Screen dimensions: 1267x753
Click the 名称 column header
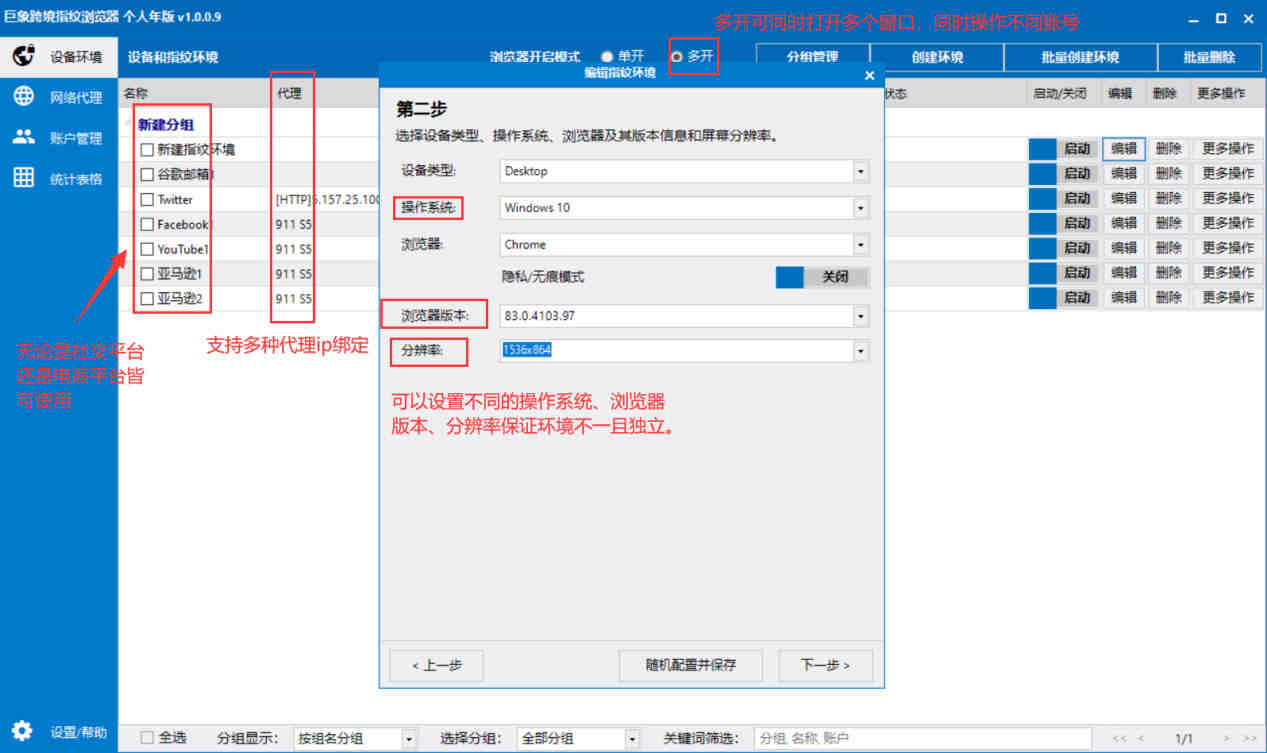136,94
